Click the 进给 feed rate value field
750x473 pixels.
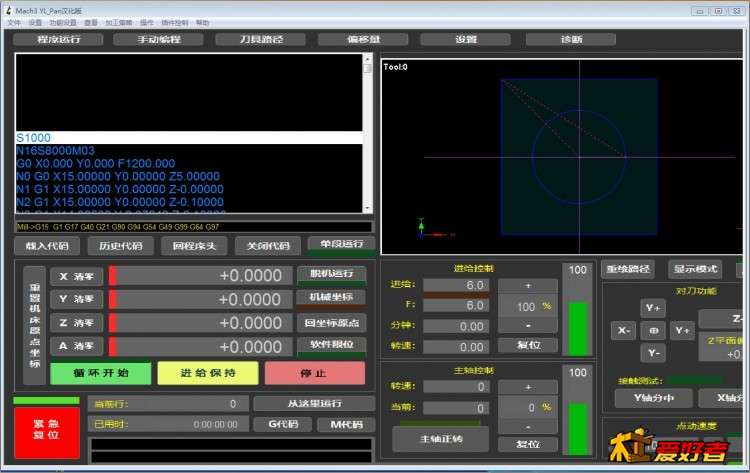[x=456, y=286]
